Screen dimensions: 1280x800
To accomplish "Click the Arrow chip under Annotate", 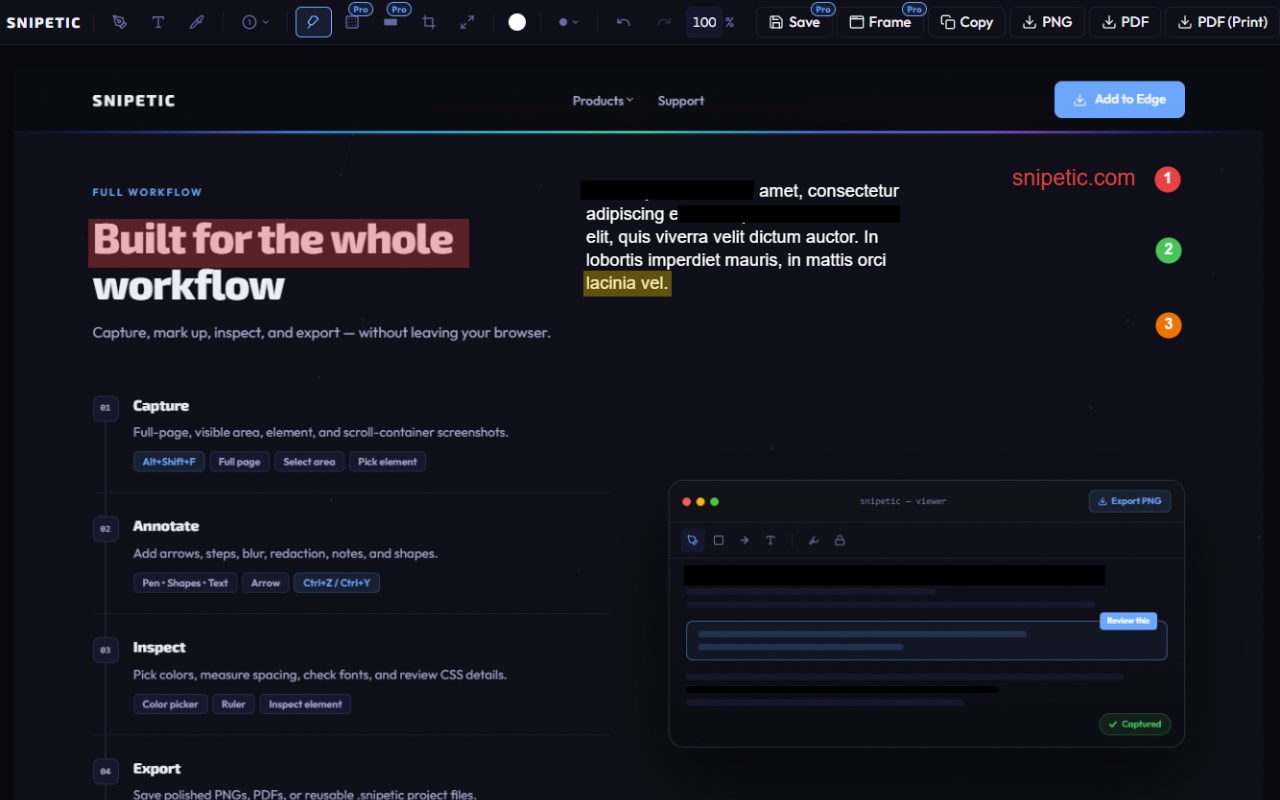I will [x=265, y=583].
